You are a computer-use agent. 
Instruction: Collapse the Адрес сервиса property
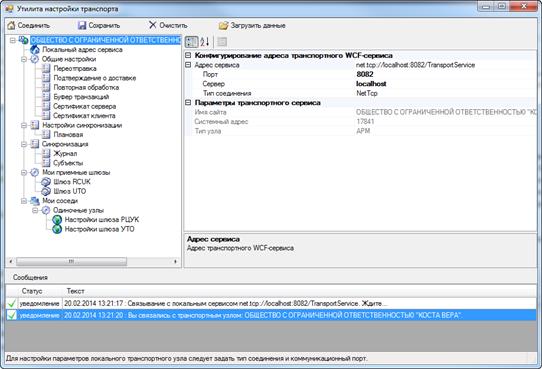point(188,65)
